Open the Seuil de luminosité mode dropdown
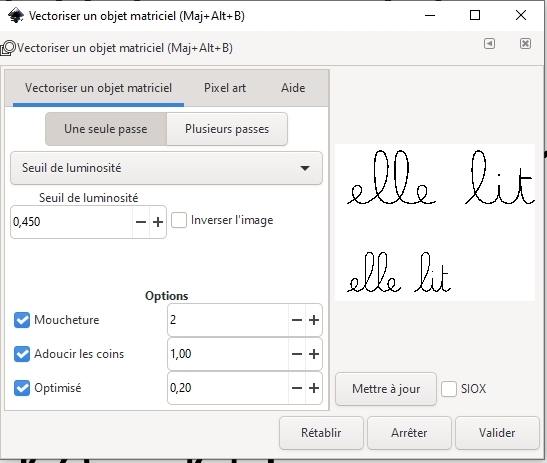 pos(166,168)
